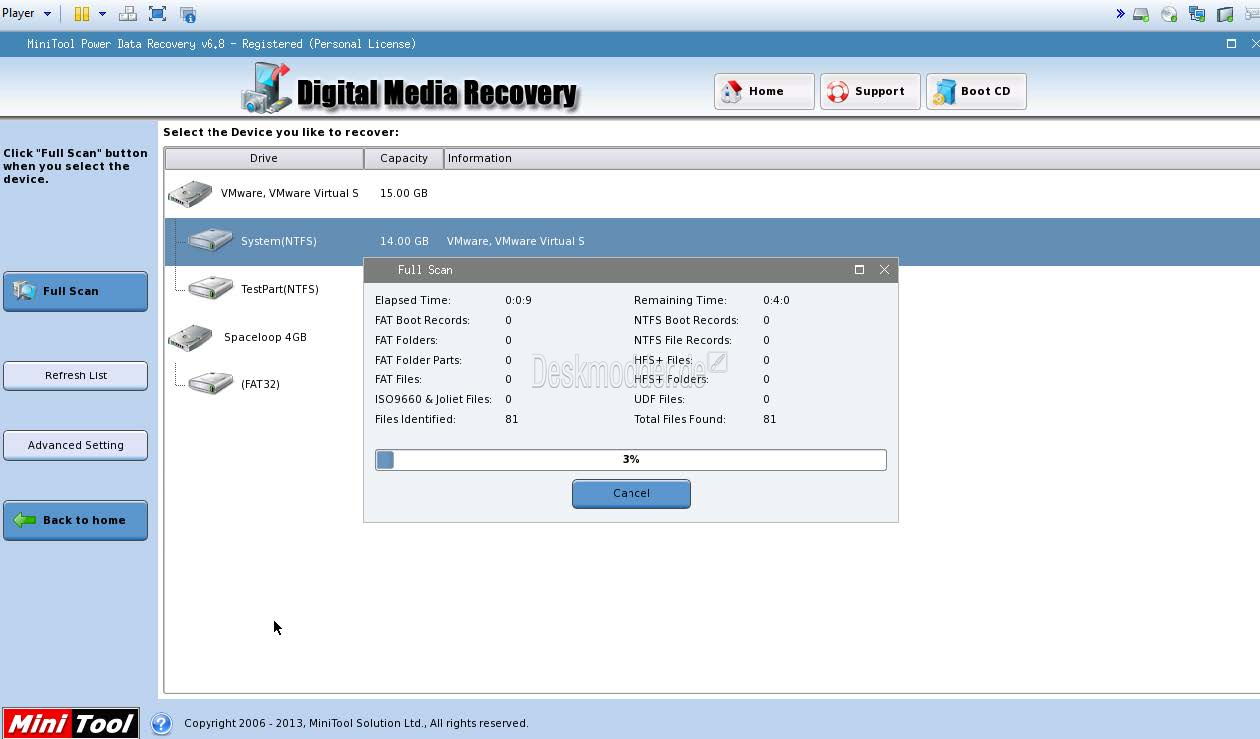This screenshot has height=739, width=1260.
Task: Go Back to home
Action: [x=75, y=520]
